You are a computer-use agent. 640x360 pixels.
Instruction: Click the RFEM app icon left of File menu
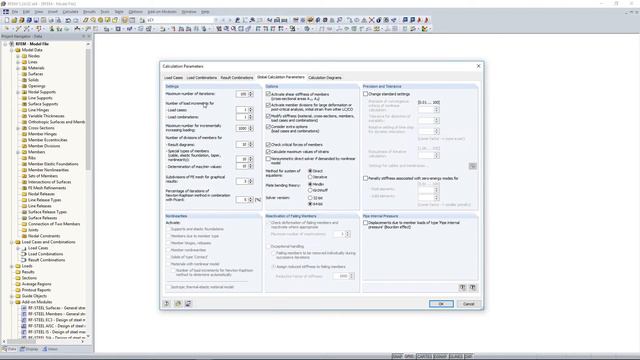click(x=6, y=12)
